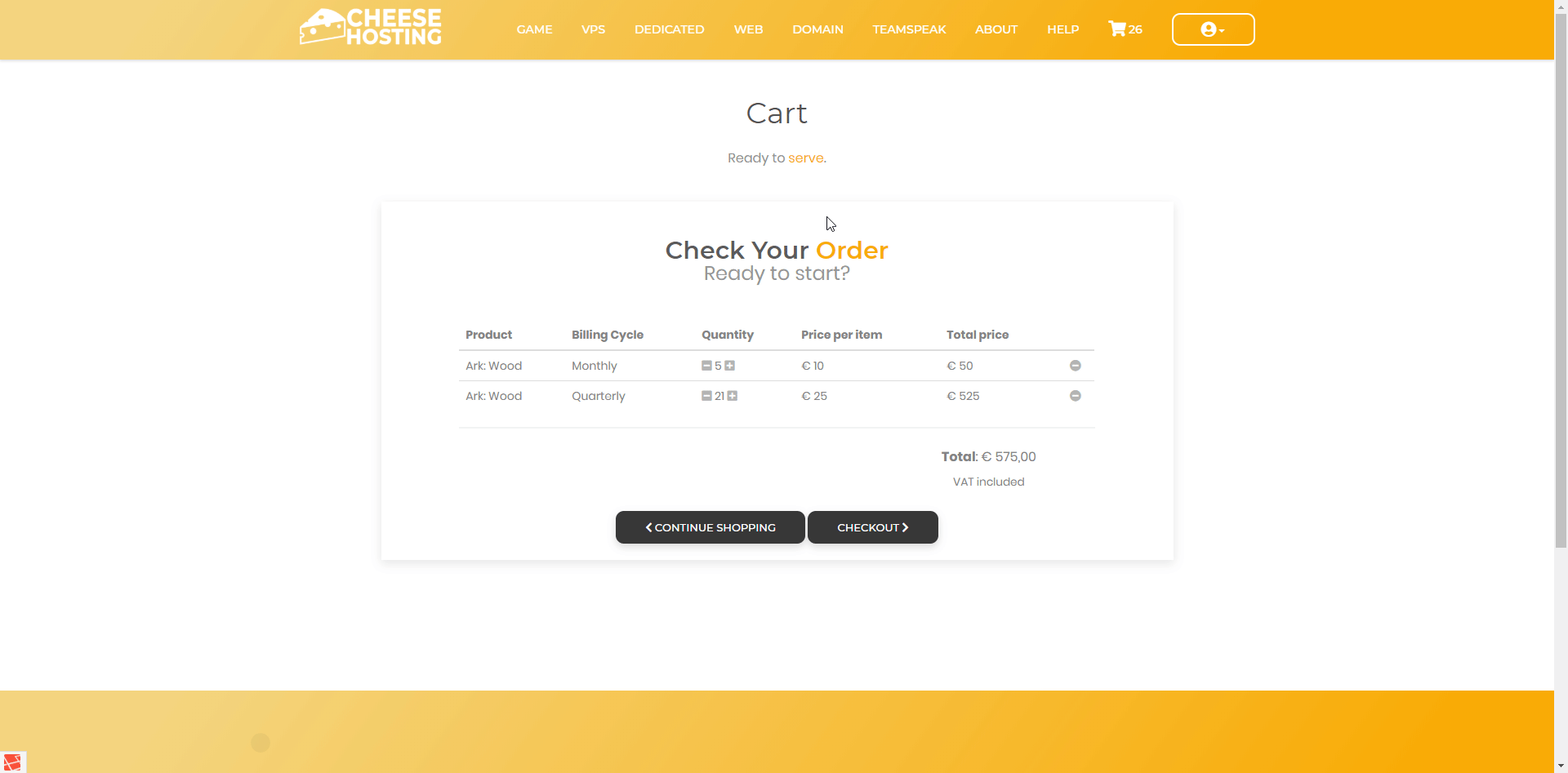The image size is (1568, 773).
Task: Visit the ABOUT page
Action: 996,29
